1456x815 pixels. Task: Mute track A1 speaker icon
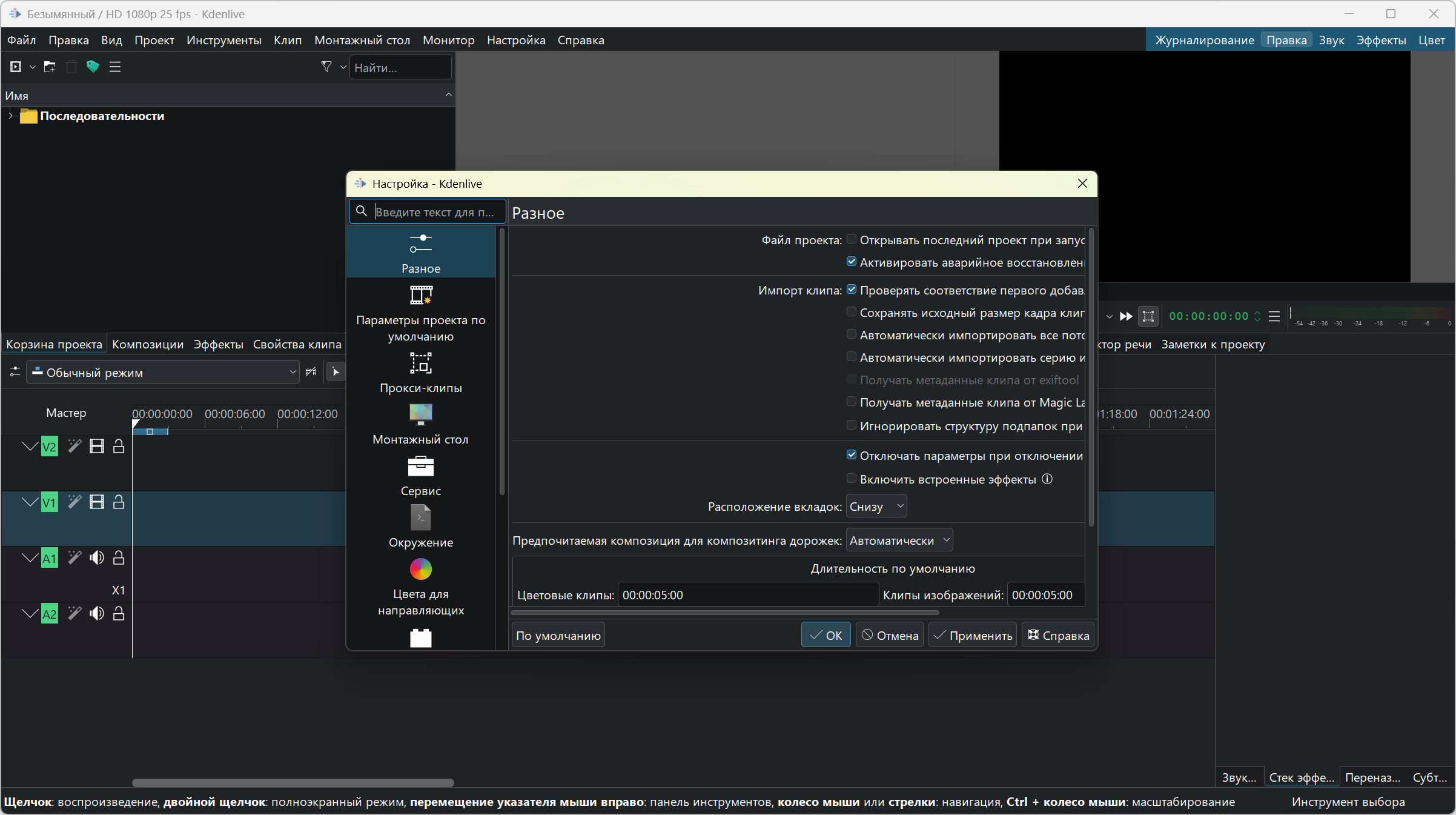pyautogui.click(x=97, y=558)
